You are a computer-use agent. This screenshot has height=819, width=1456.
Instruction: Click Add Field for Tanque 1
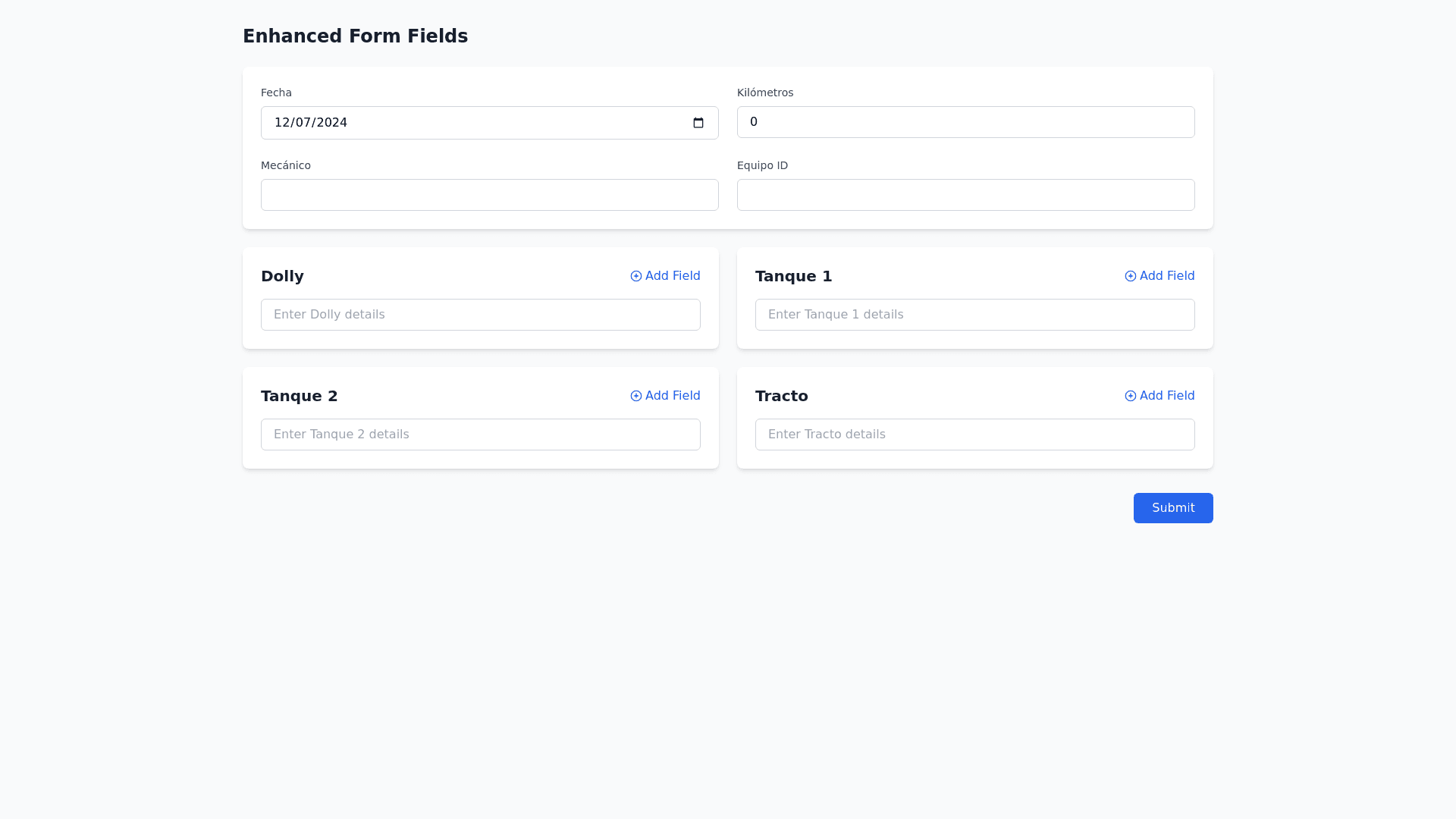pyautogui.click(x=1166, y=276)
